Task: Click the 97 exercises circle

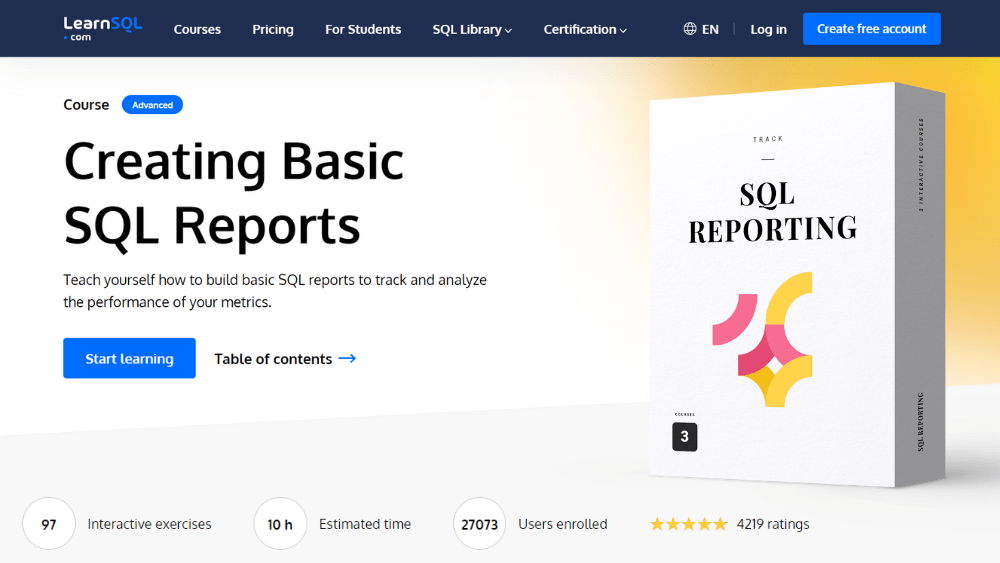Action: tap(49, 524)
